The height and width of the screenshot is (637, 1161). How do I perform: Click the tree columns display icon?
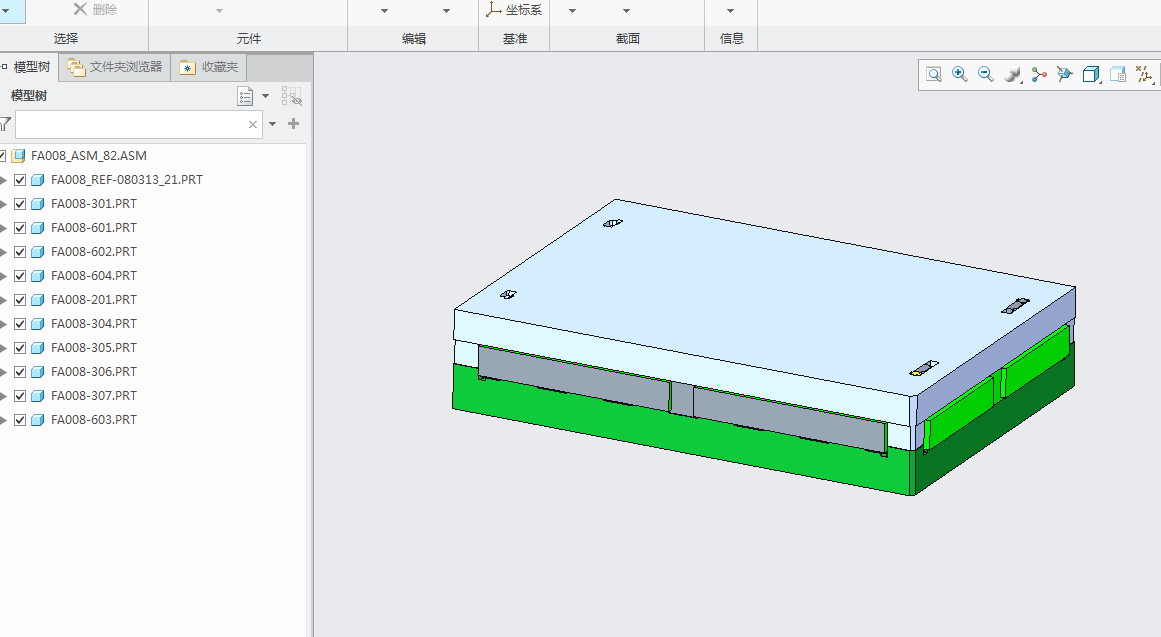coord(292,96)
